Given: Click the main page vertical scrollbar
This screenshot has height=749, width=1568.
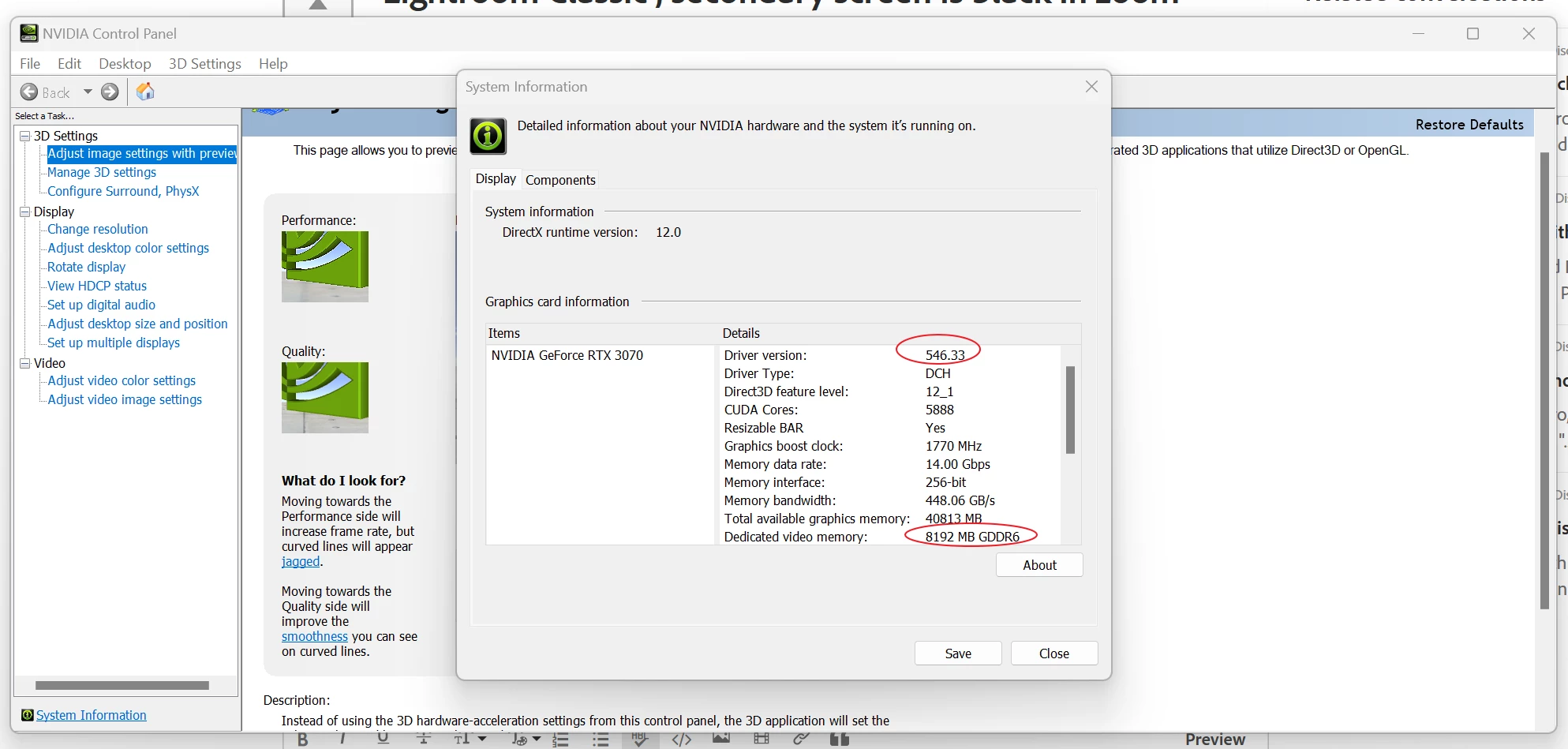Looking at the screenshot, I should click(x=1544, y=380).
